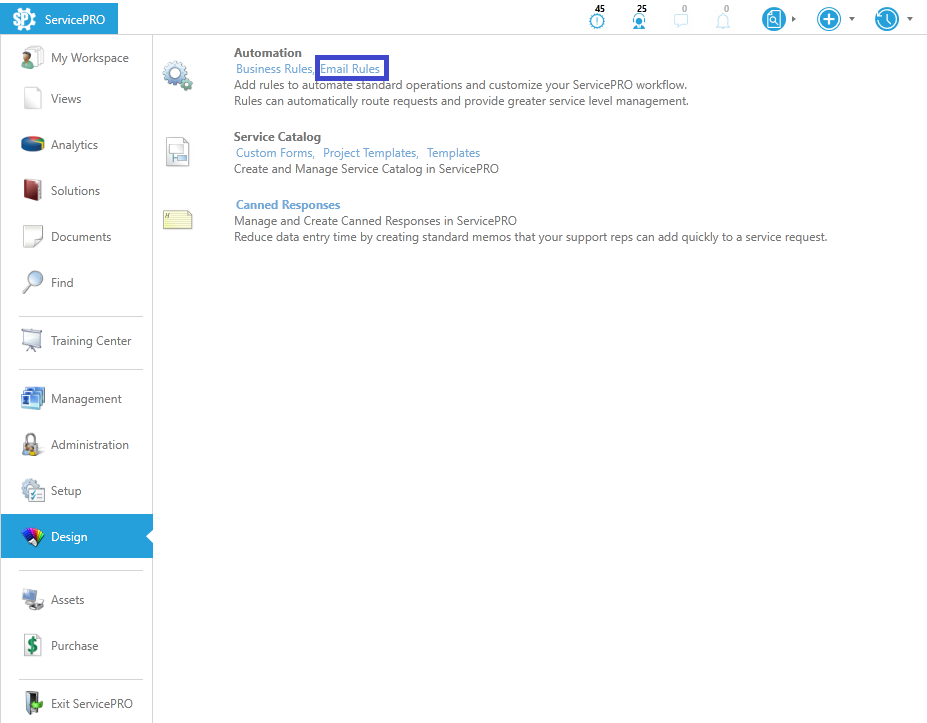Go to Management label

coord(86,399)
